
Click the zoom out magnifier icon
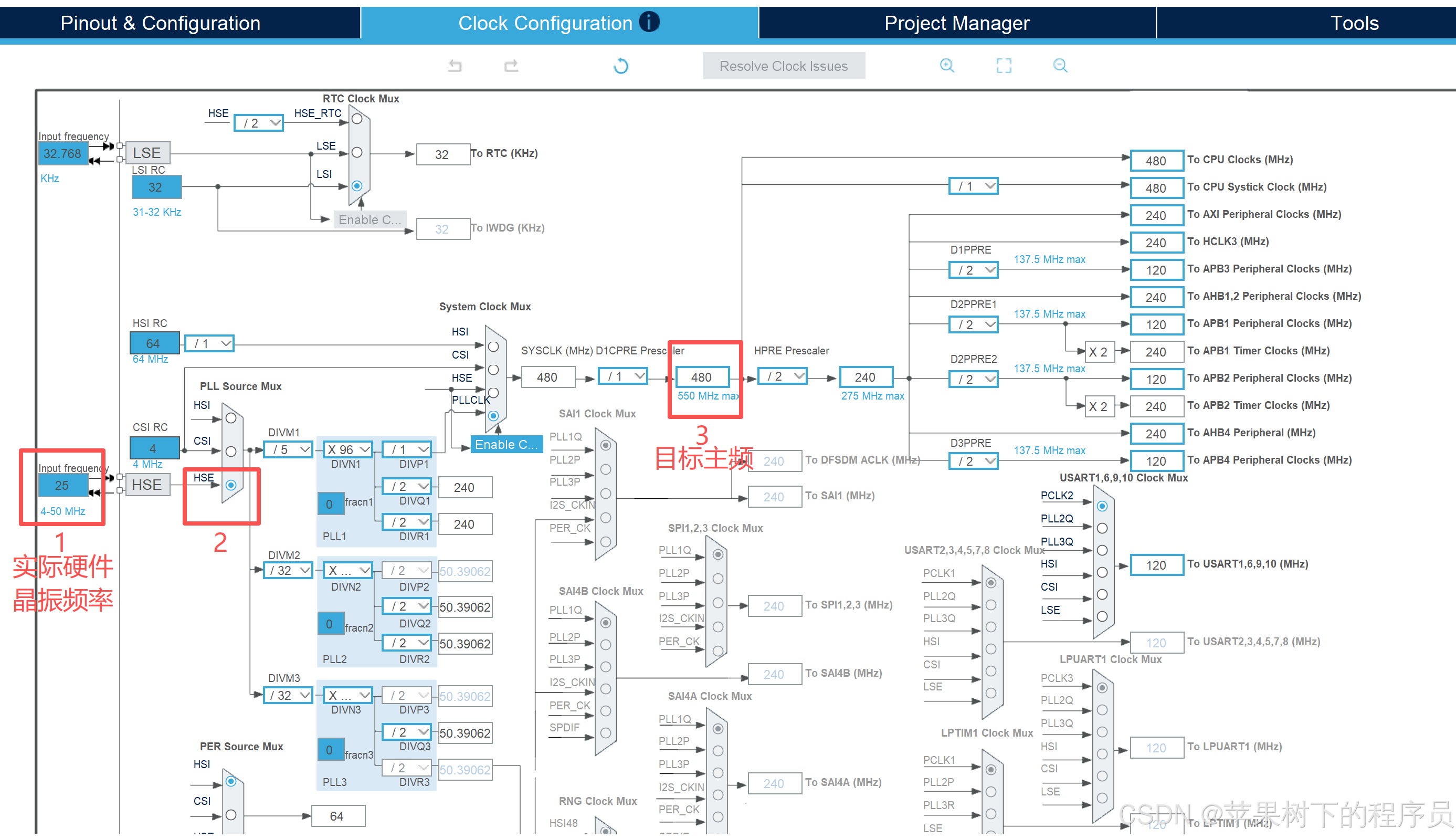[1060, 65]
